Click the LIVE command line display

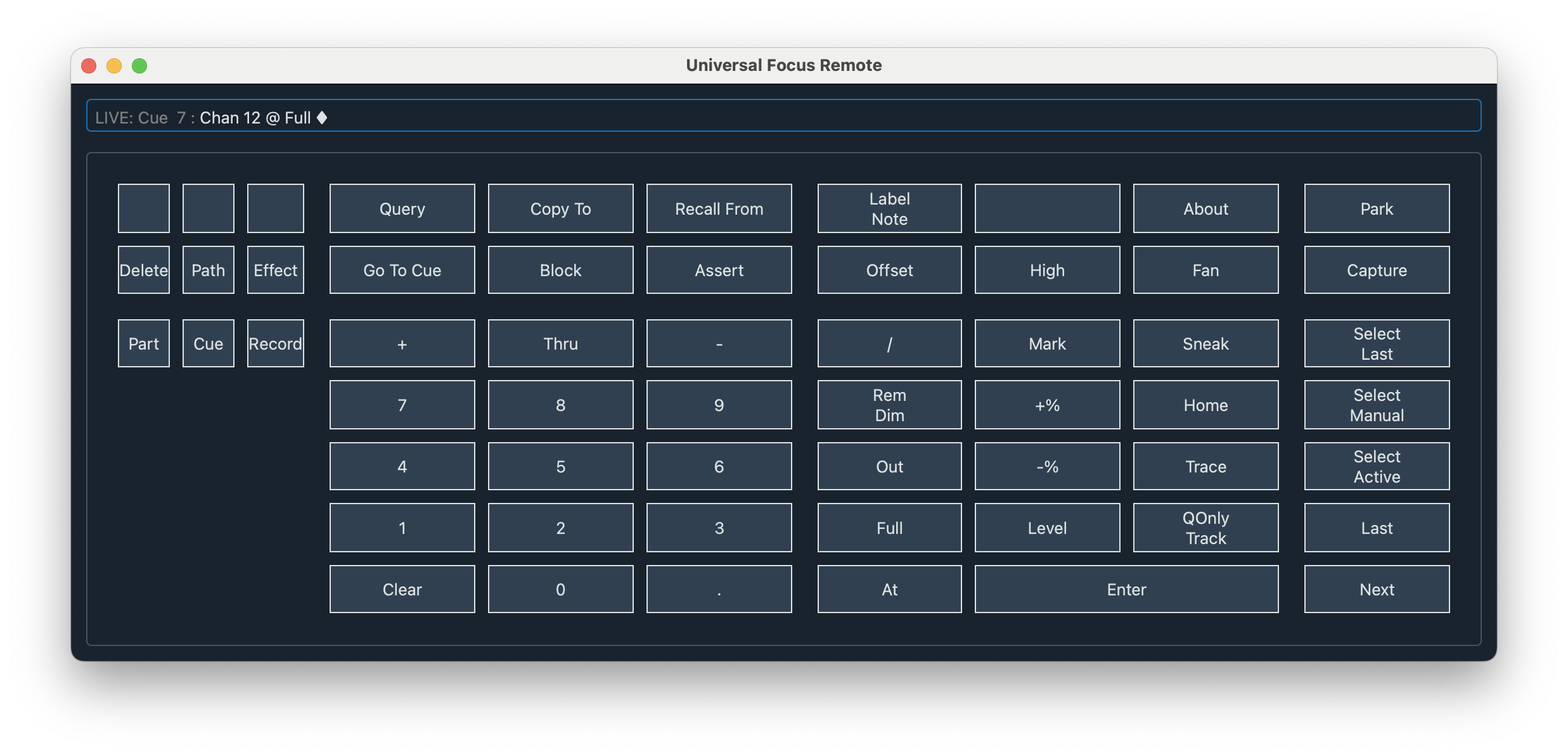point(783,116)
